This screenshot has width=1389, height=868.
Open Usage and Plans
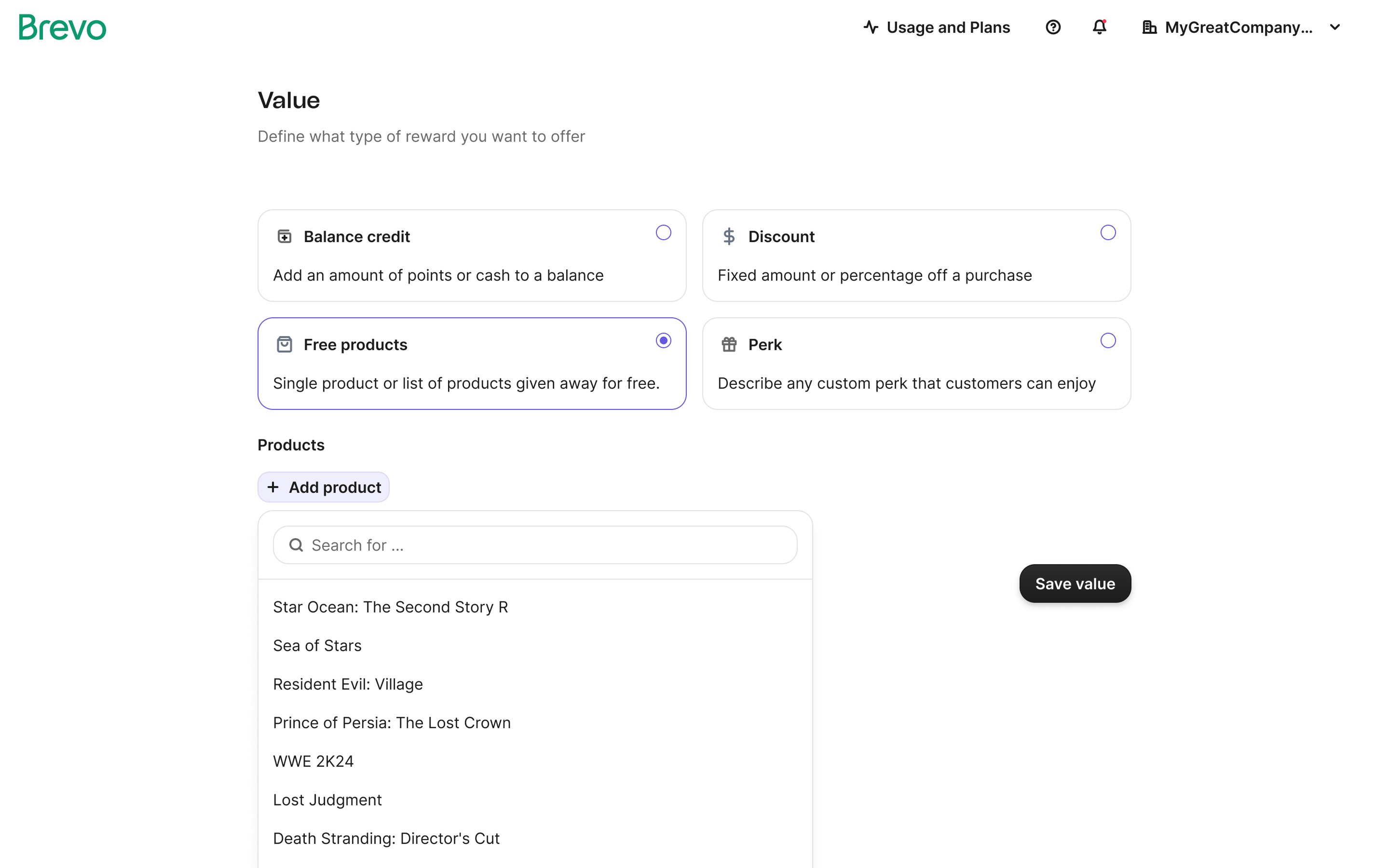click(x=948, y=27)
